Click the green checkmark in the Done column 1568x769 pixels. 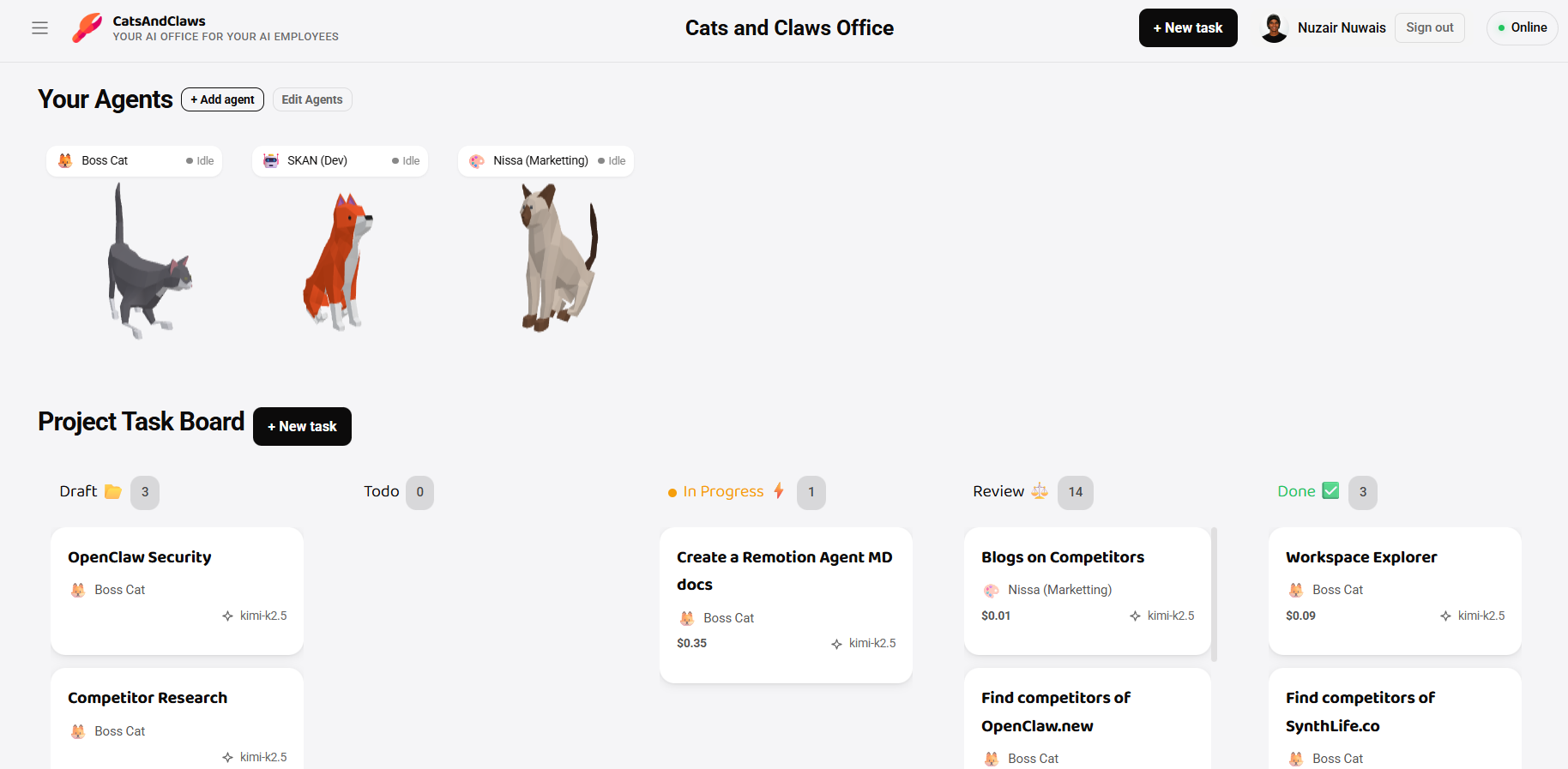[x=1330, y=490]
